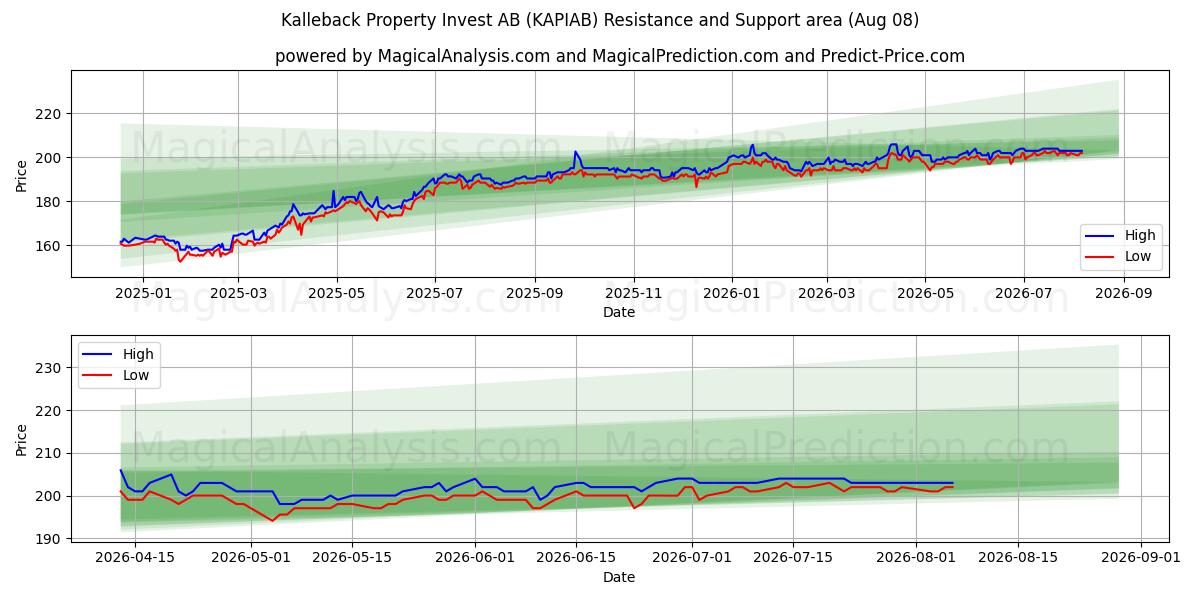Click the '2026-05-15' tick label on bottom chart
Screen dimensions: 1200x600
click(352, 560)
